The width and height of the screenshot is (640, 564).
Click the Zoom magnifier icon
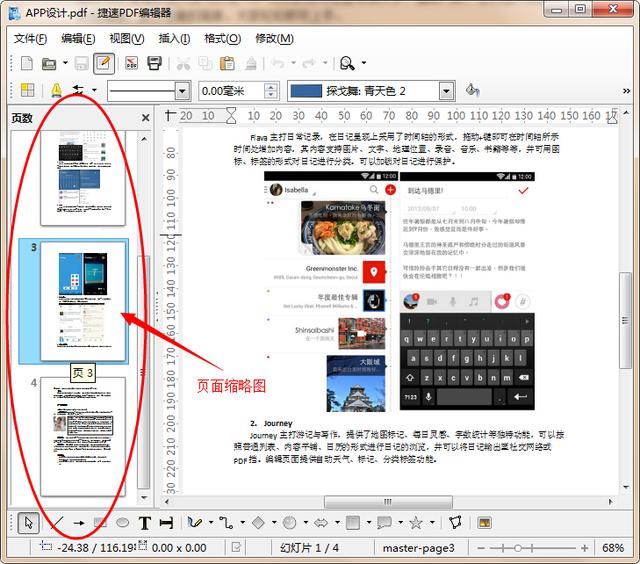(x=347, y=63)
